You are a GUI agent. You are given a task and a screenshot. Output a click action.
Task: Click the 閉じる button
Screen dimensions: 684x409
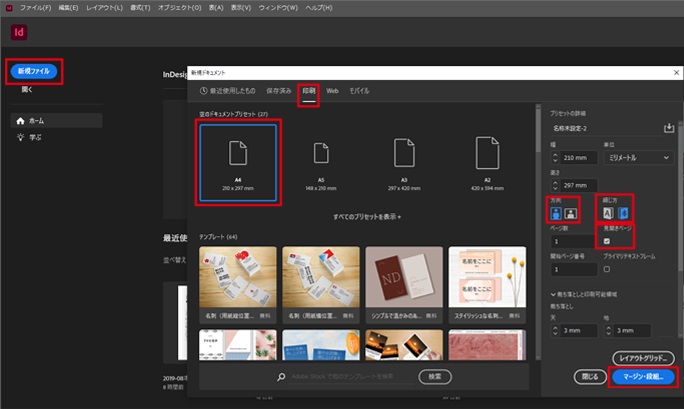[590, 377]
